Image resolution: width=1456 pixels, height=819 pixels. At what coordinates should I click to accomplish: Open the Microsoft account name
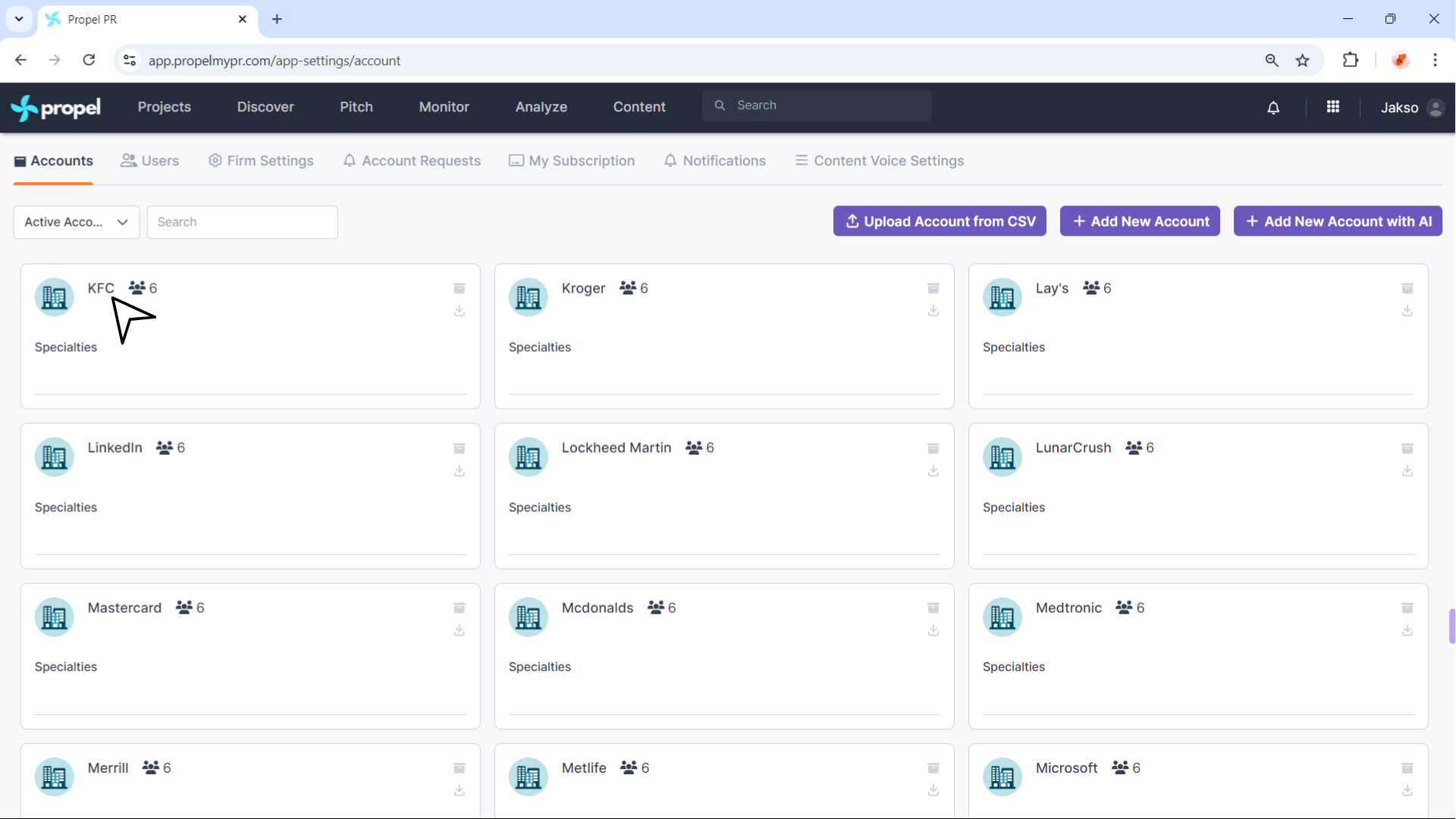[1066, 767]
